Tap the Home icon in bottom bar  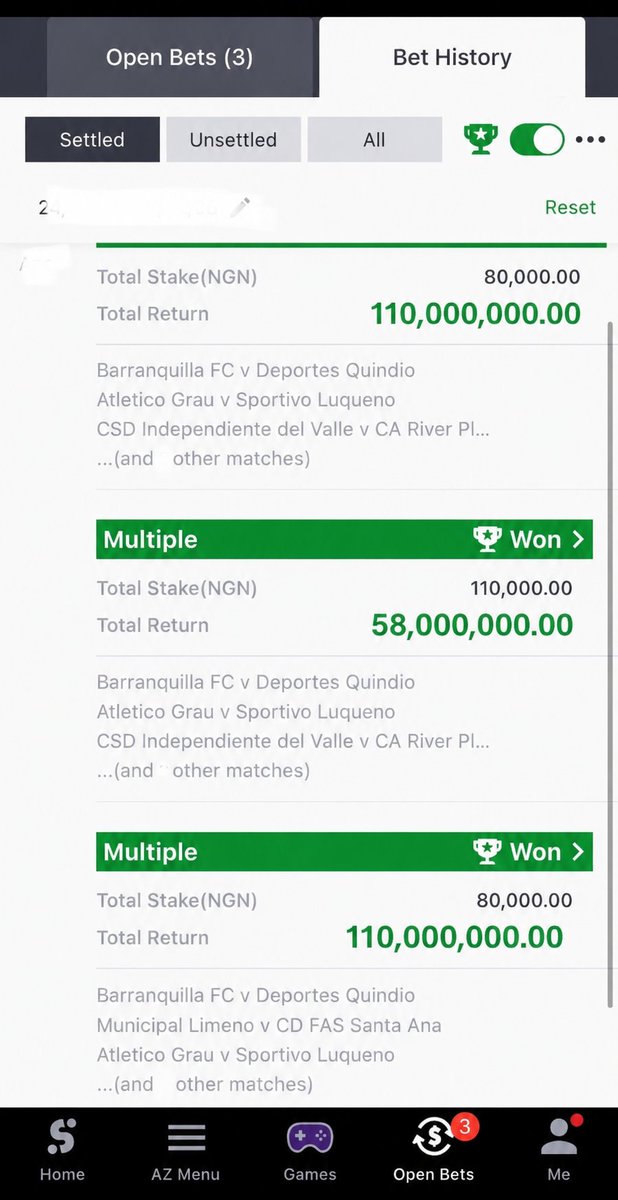62,1135
